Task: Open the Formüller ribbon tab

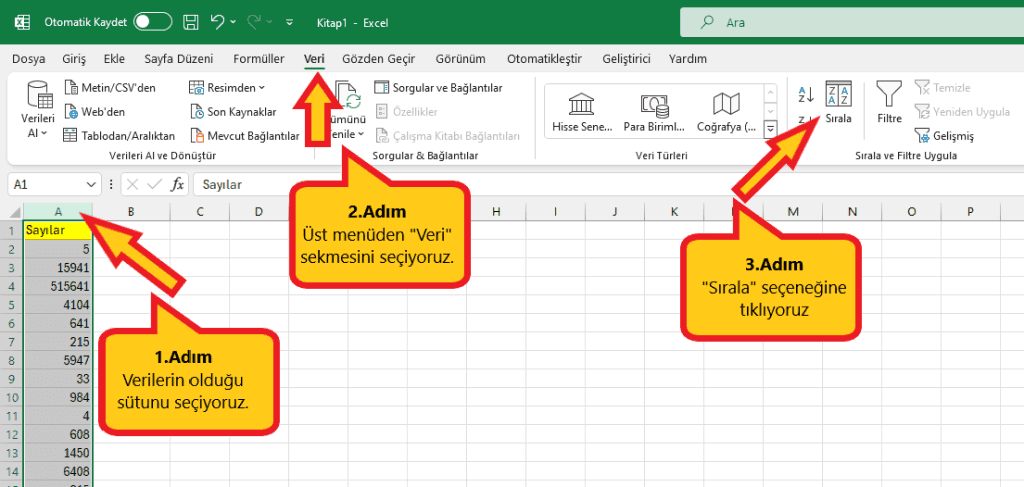Action: click(258, 59)
